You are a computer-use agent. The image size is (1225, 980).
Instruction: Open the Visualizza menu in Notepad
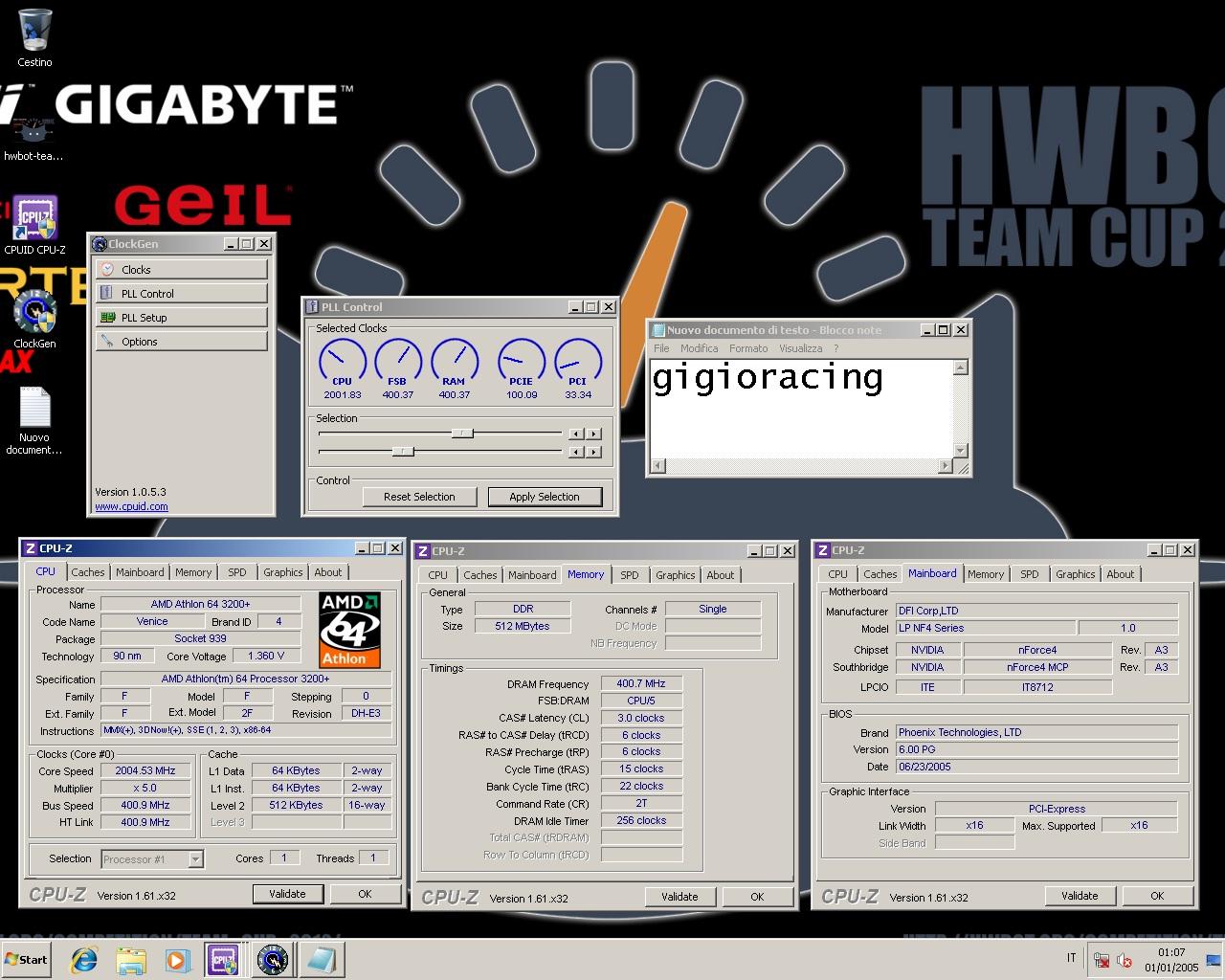coord(800,348)
